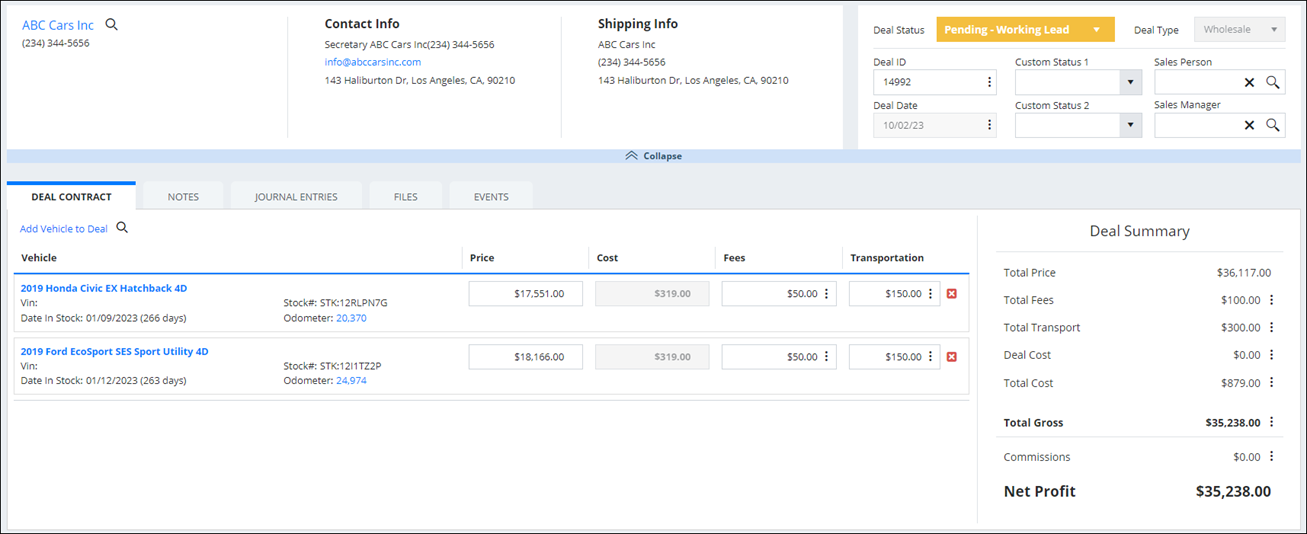Image resolution: width=1307 pixels, height=534 pixels.
Task: Open the 2019 Honda Civic EX Hatchback link
Action: coord(104,288)
